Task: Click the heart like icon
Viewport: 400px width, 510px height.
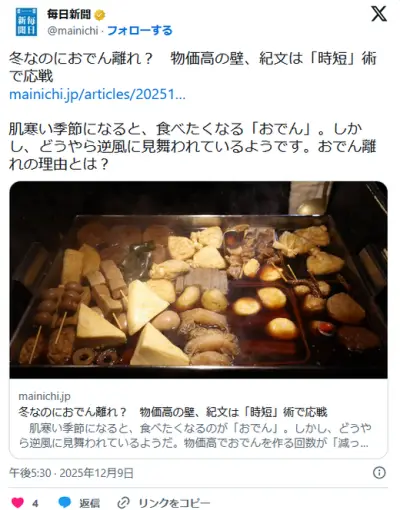Action: point(18,502)
